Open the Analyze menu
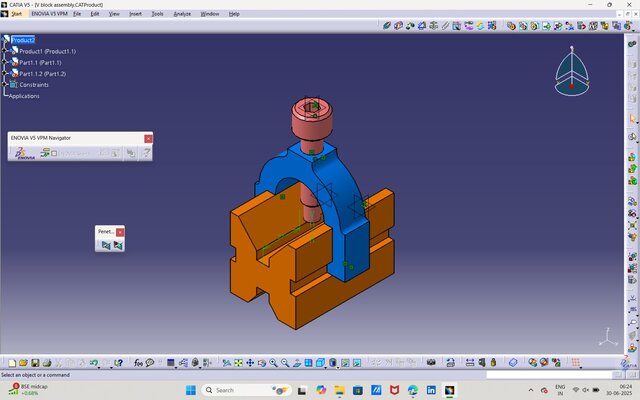The width and height of the screenshot is (640, 400). coord(182,14)
